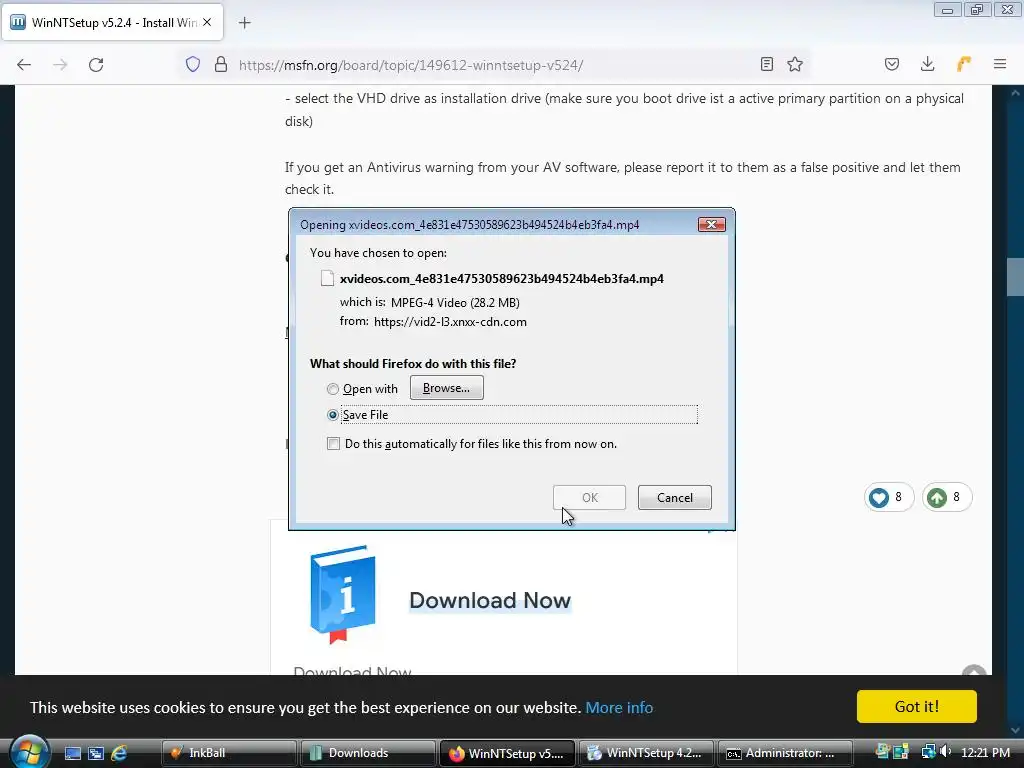
Task: Switch to Downloads taskbar button
Action: pos(368,753)
